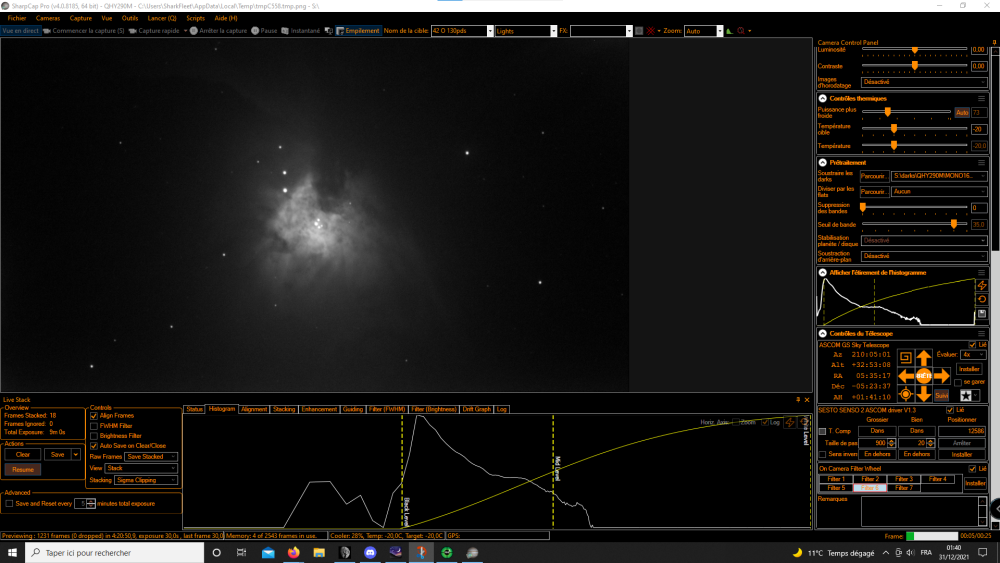Viewport: 1000px width, 563px height.
Task: Enable the FWHM Filter checkbox
Action: 94,426
